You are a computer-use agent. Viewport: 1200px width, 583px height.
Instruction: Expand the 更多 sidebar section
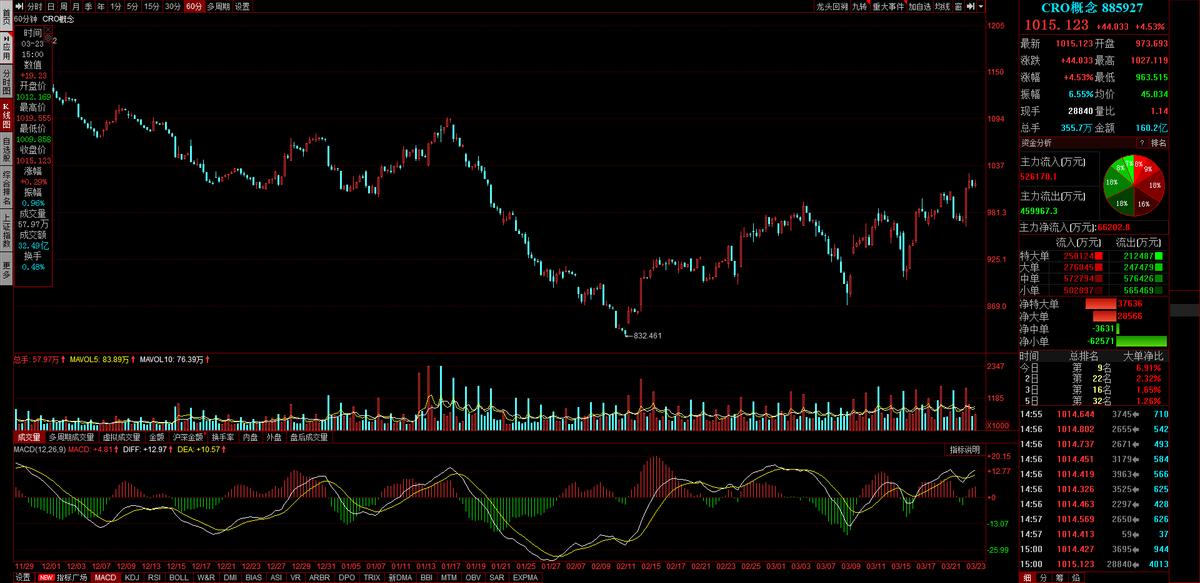6,268
